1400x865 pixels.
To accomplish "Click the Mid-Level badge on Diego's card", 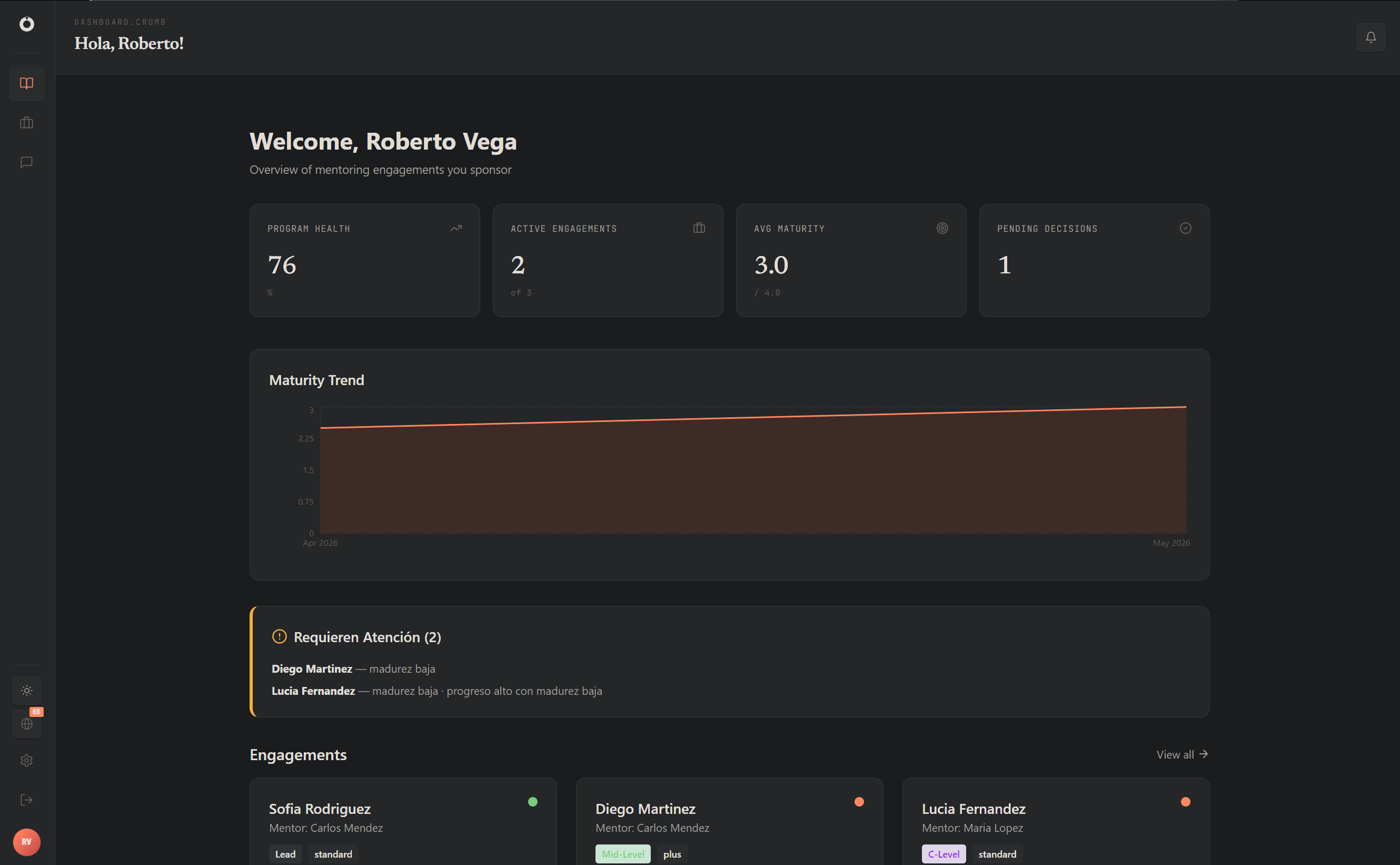I will tap(622, 854).
